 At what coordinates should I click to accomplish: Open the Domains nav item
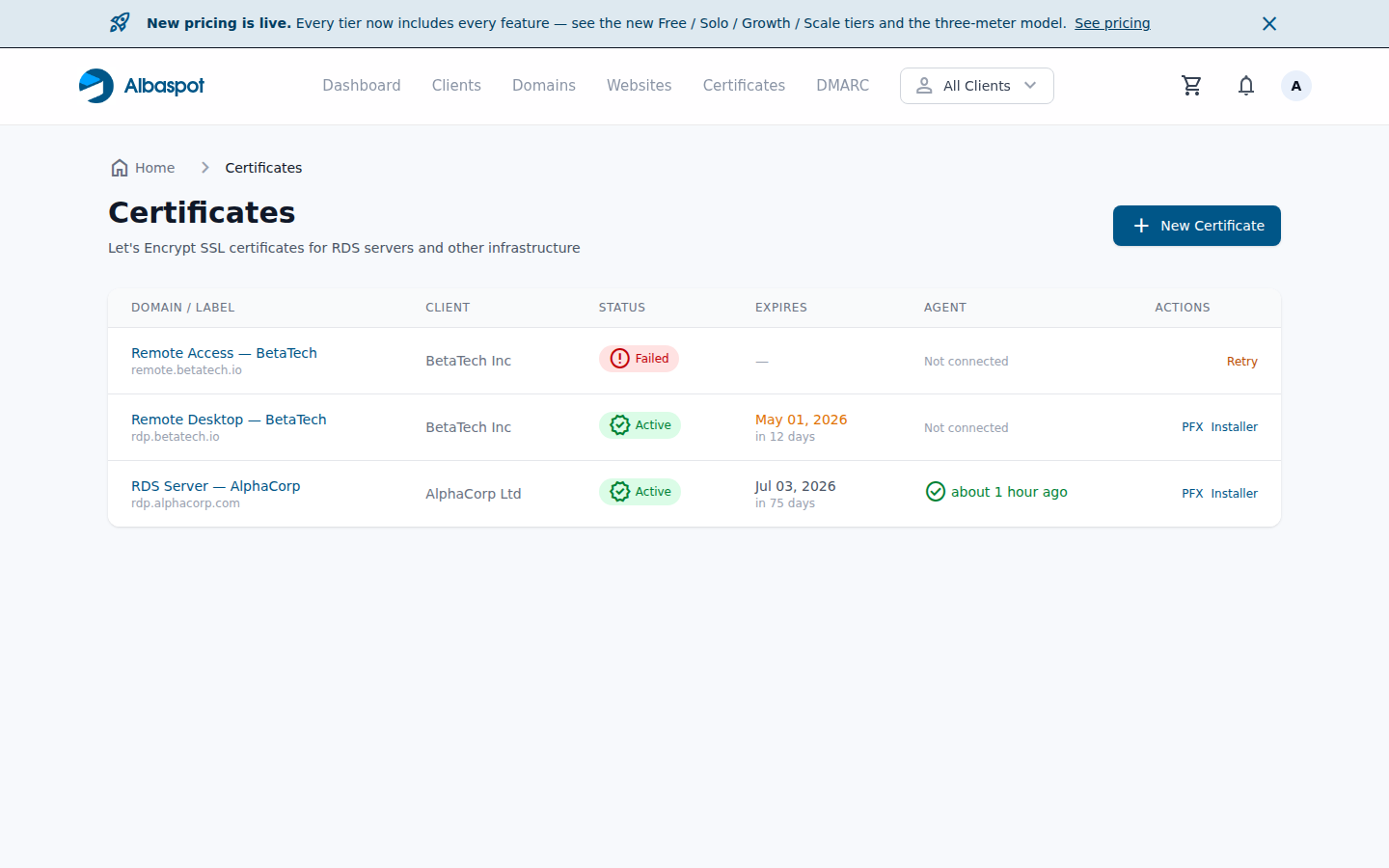tap(544, 86)
